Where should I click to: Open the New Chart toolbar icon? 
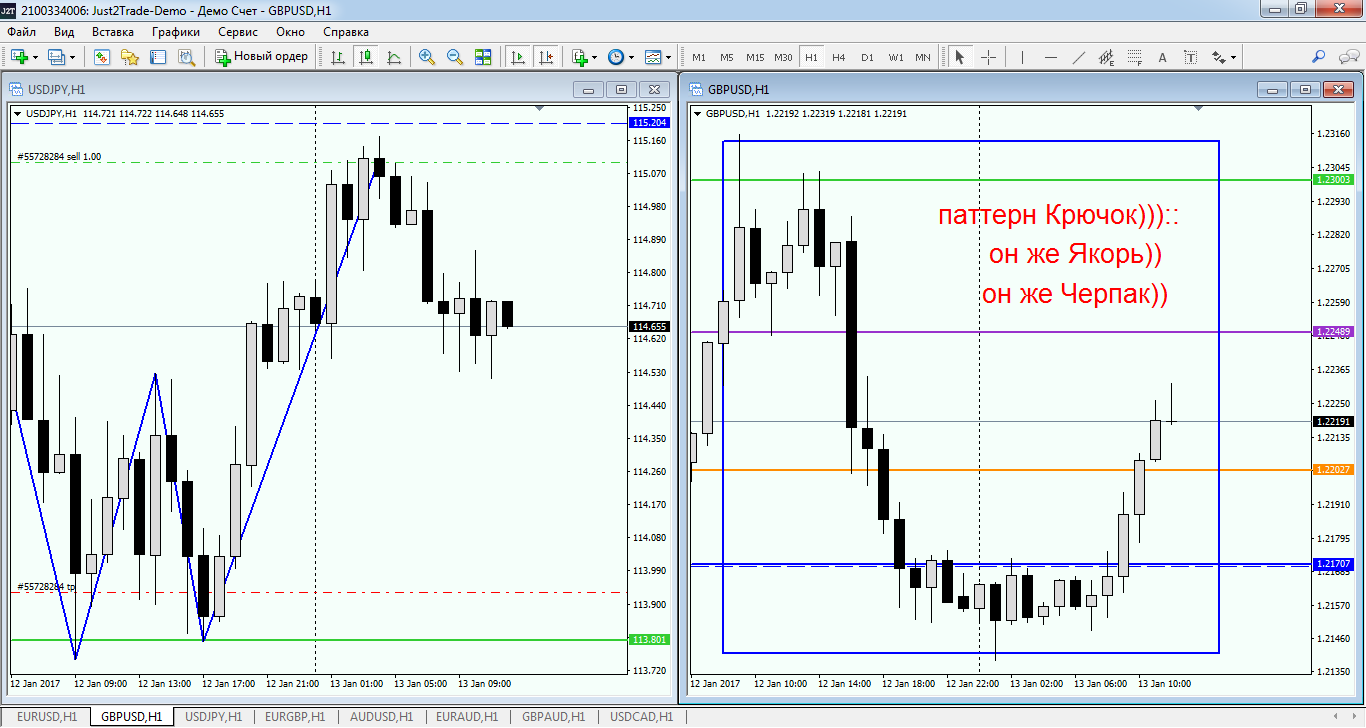[x=19, y=57]
